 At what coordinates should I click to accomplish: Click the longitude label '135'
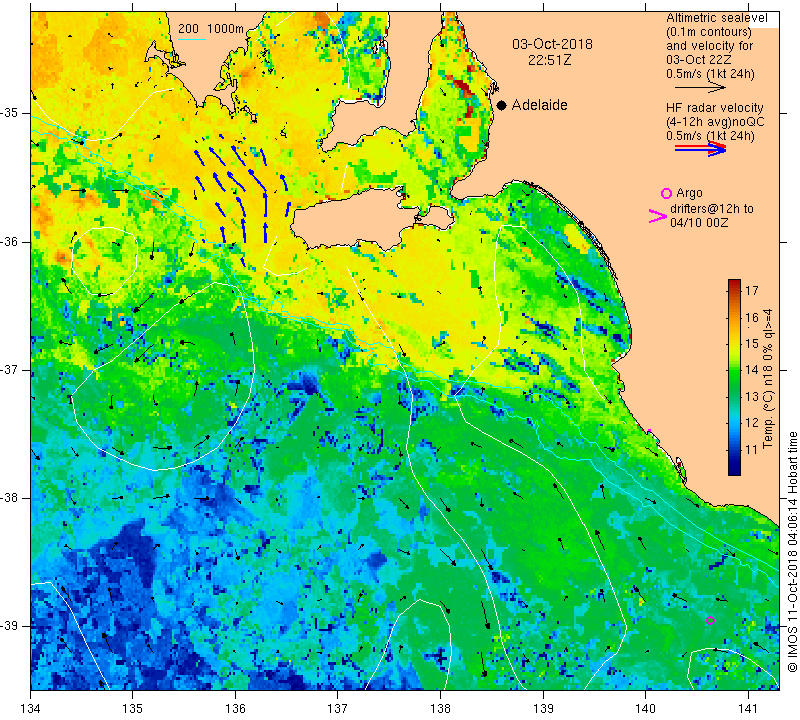(133, 708)
